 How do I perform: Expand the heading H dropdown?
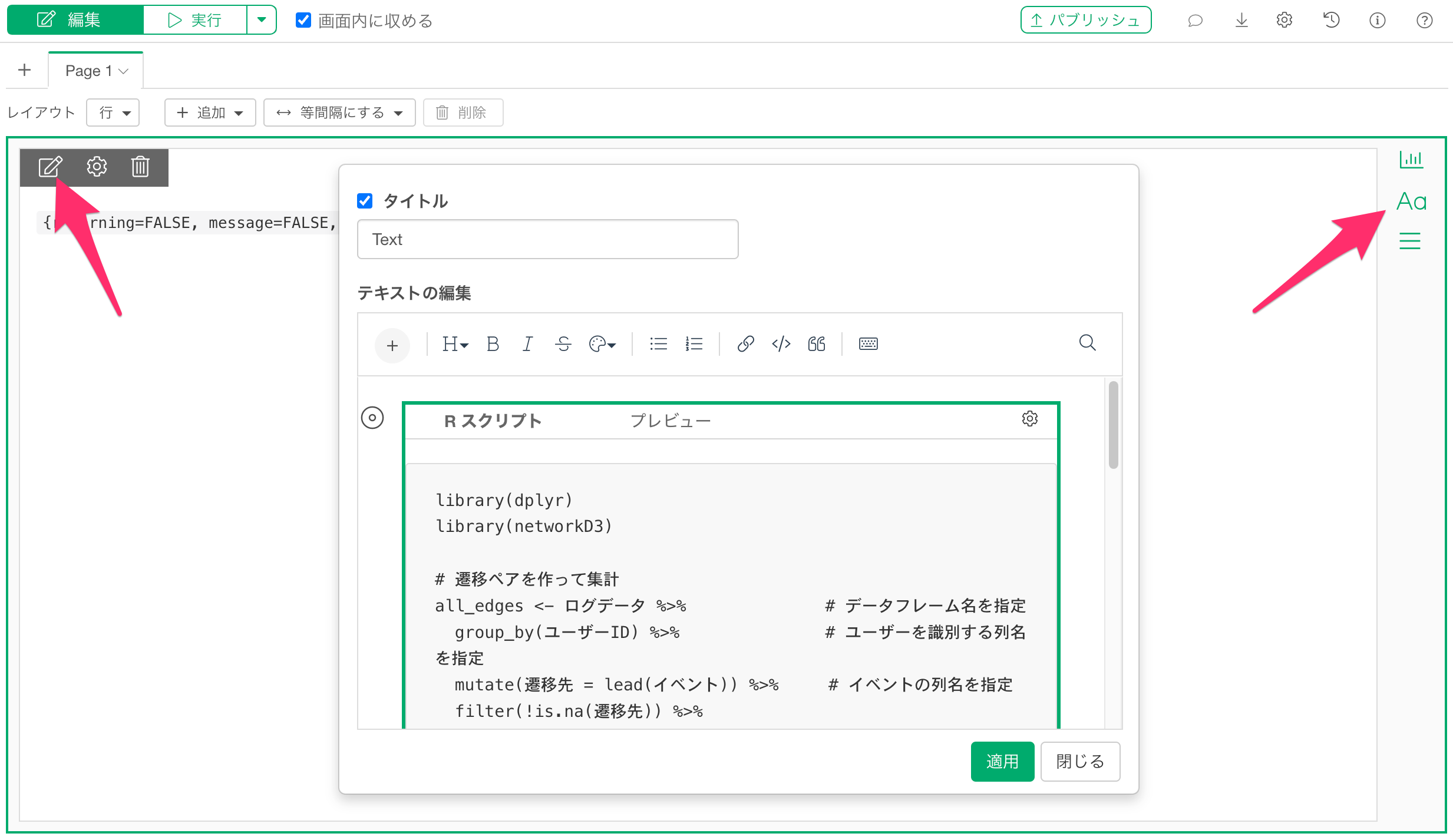[x=455, y=344]
